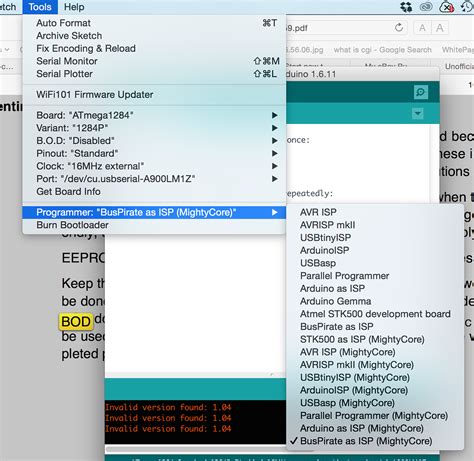Open the Help menu
The image size is (474, 461).
74,7
